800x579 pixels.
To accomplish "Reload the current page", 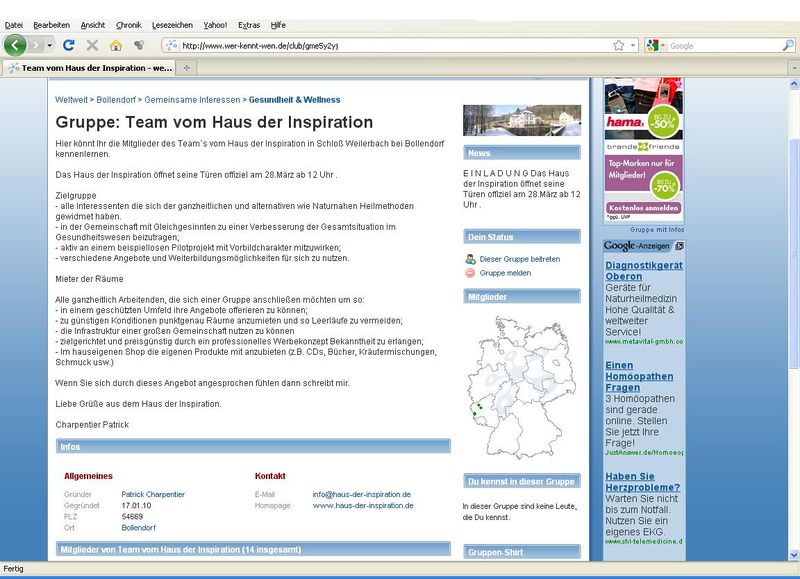I will click(69, 45).
